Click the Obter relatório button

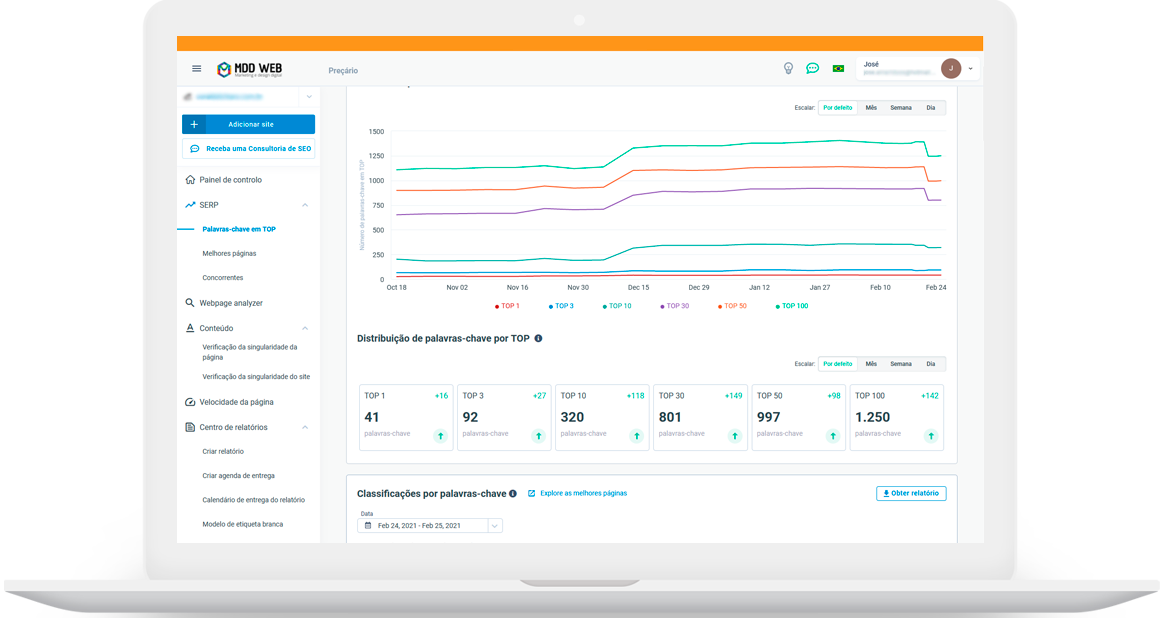coord(910,493)
